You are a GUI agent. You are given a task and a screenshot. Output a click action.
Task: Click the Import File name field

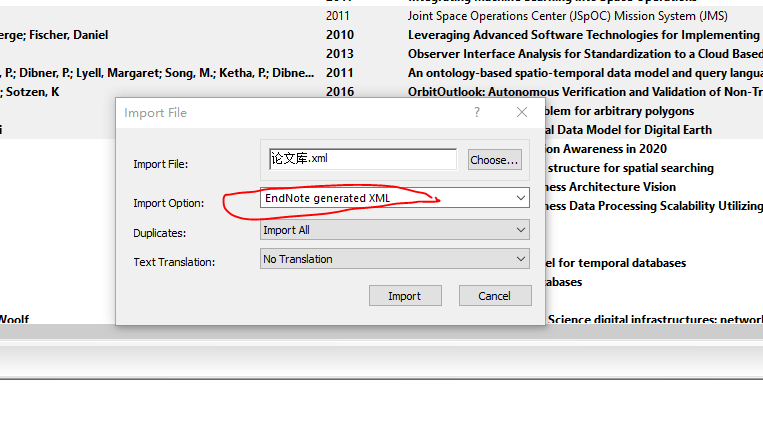(363, 159)
